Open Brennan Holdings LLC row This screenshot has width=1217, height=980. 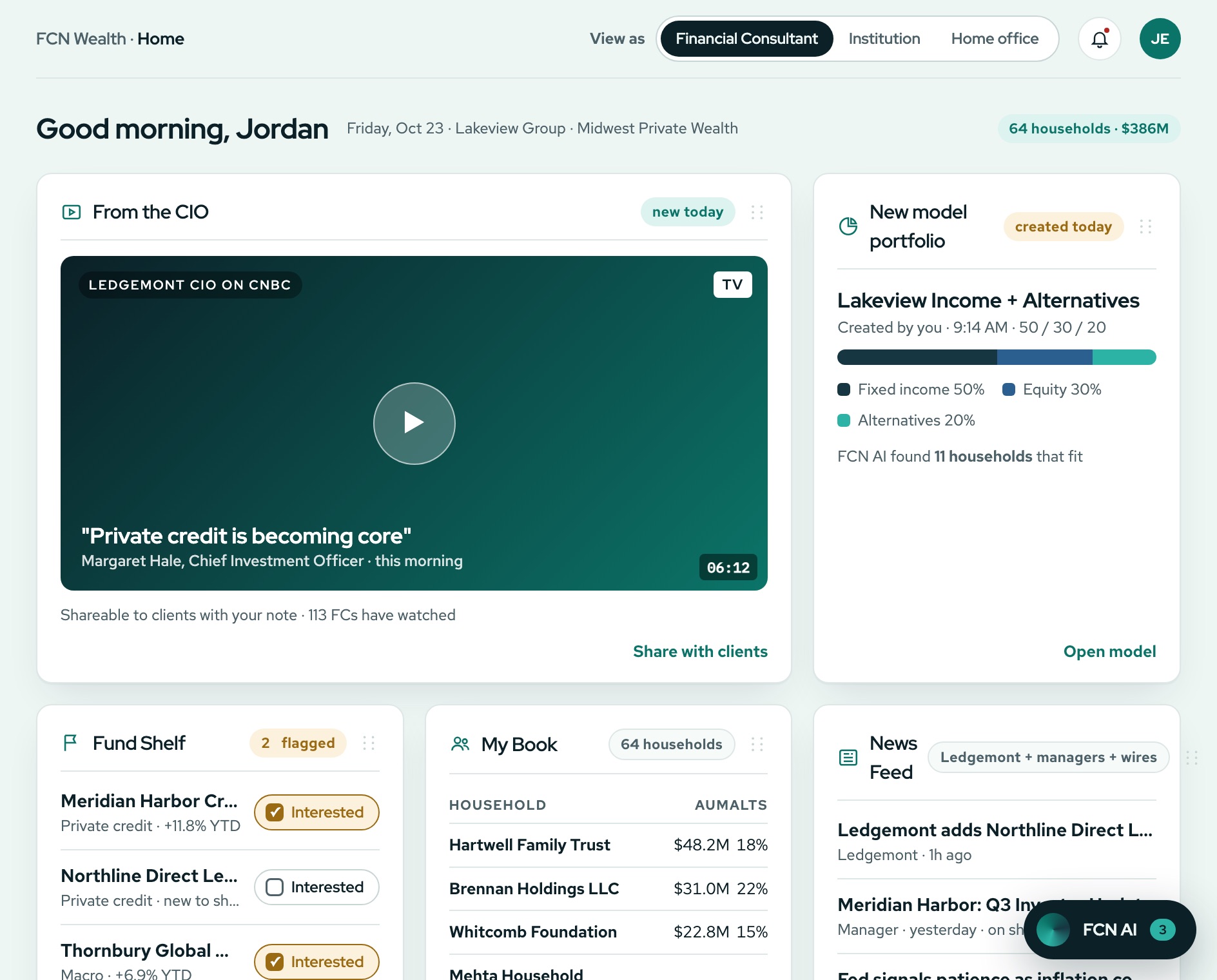[x=608, y=888]
